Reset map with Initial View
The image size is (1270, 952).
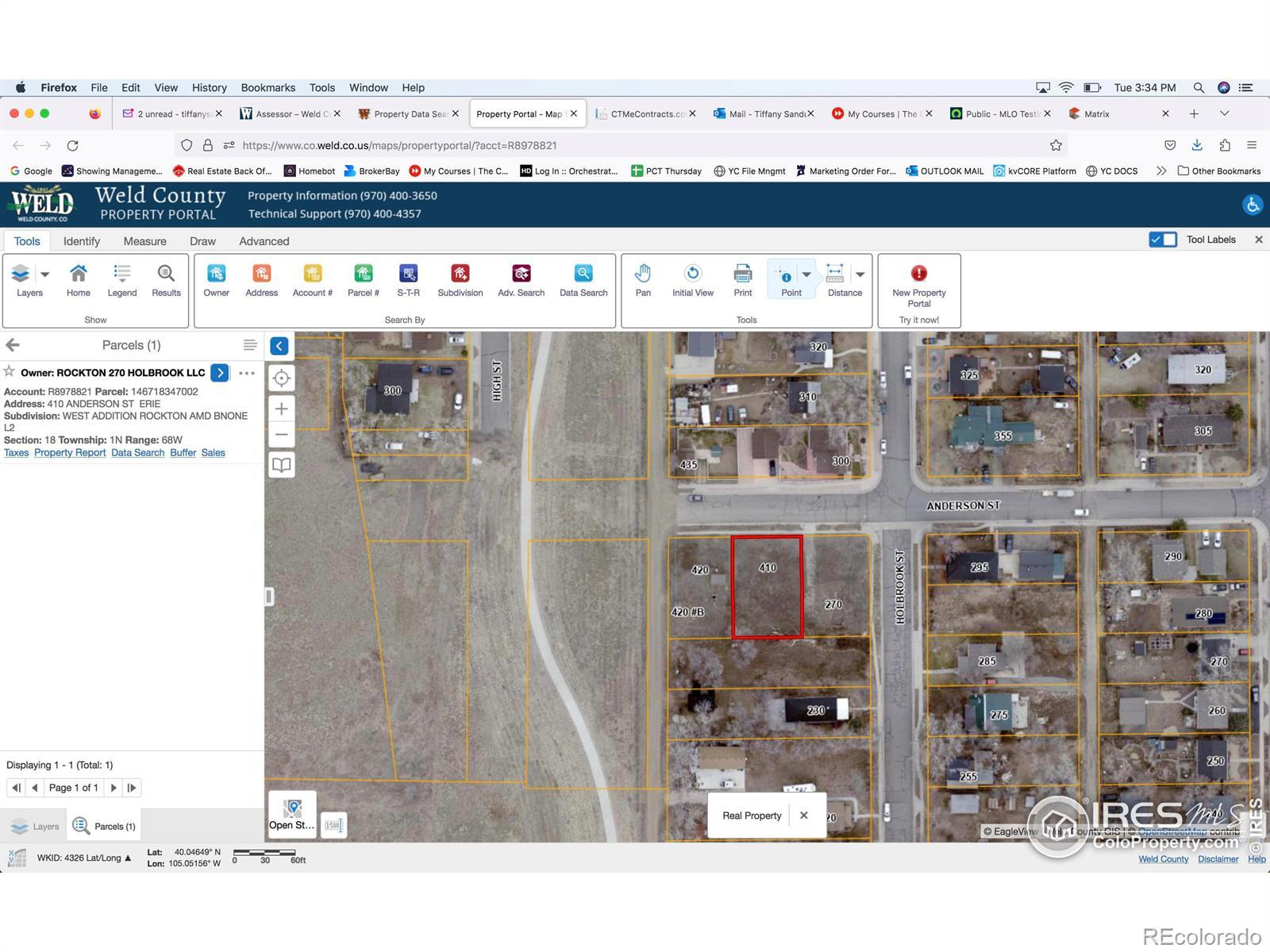click(x=692, y=274)
